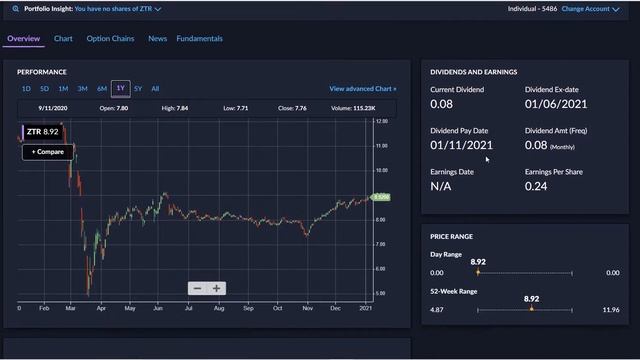Open the Option Chains tab
Viewport: 640px width, 360px height.
tap(110, 39)
